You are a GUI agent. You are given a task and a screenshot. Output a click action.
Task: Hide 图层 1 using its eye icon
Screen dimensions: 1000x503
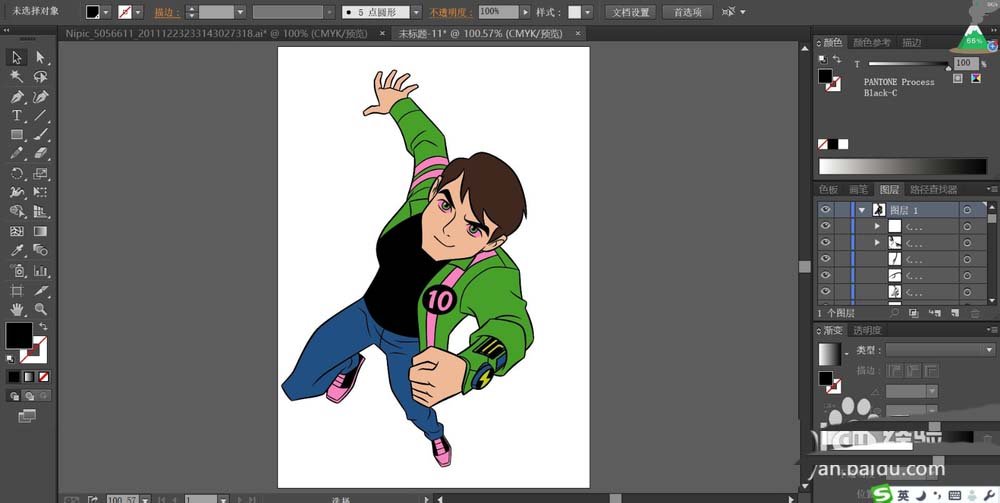(x=825, y=209)
